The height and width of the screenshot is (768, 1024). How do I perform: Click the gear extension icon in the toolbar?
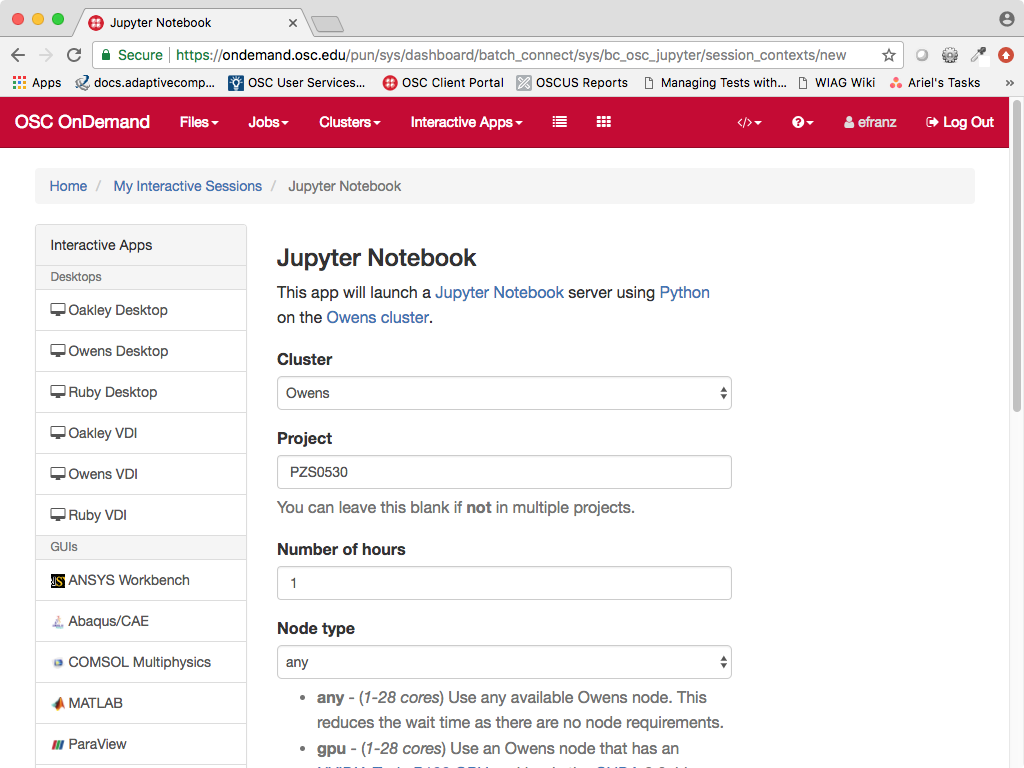[950, 56]
